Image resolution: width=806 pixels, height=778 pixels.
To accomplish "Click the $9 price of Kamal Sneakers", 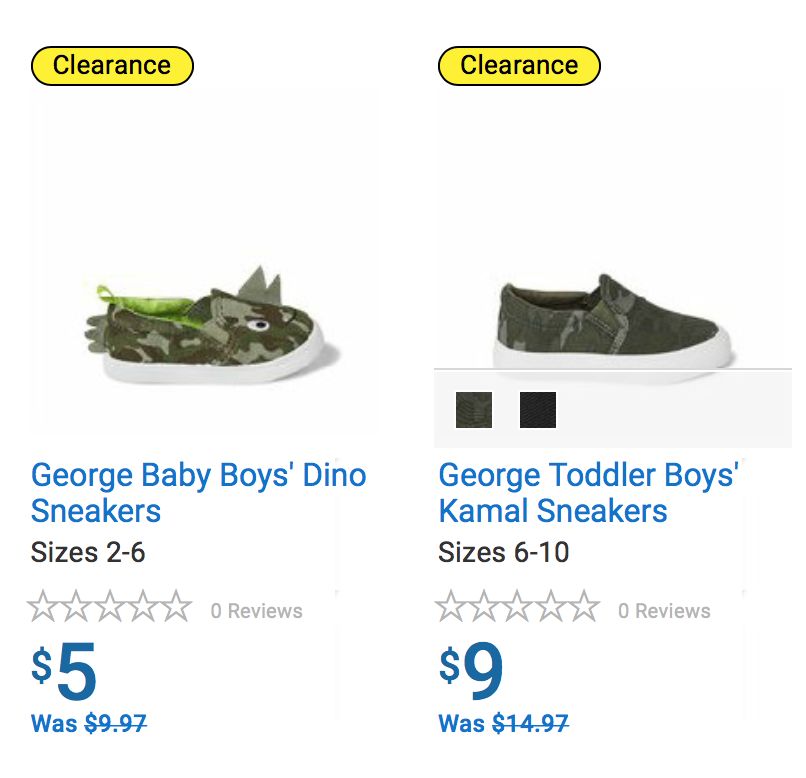I will coord(472,672).
